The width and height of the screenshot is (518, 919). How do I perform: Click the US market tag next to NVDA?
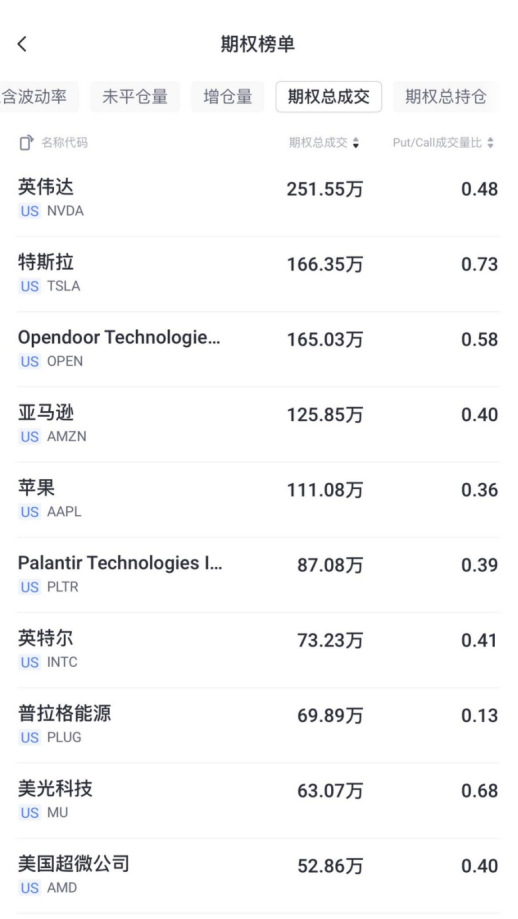[29, 211]
